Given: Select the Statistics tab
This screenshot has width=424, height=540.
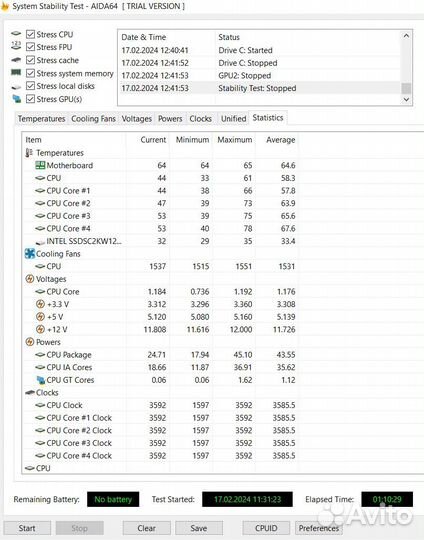Looking at the screenshot, I should [268, 118].
